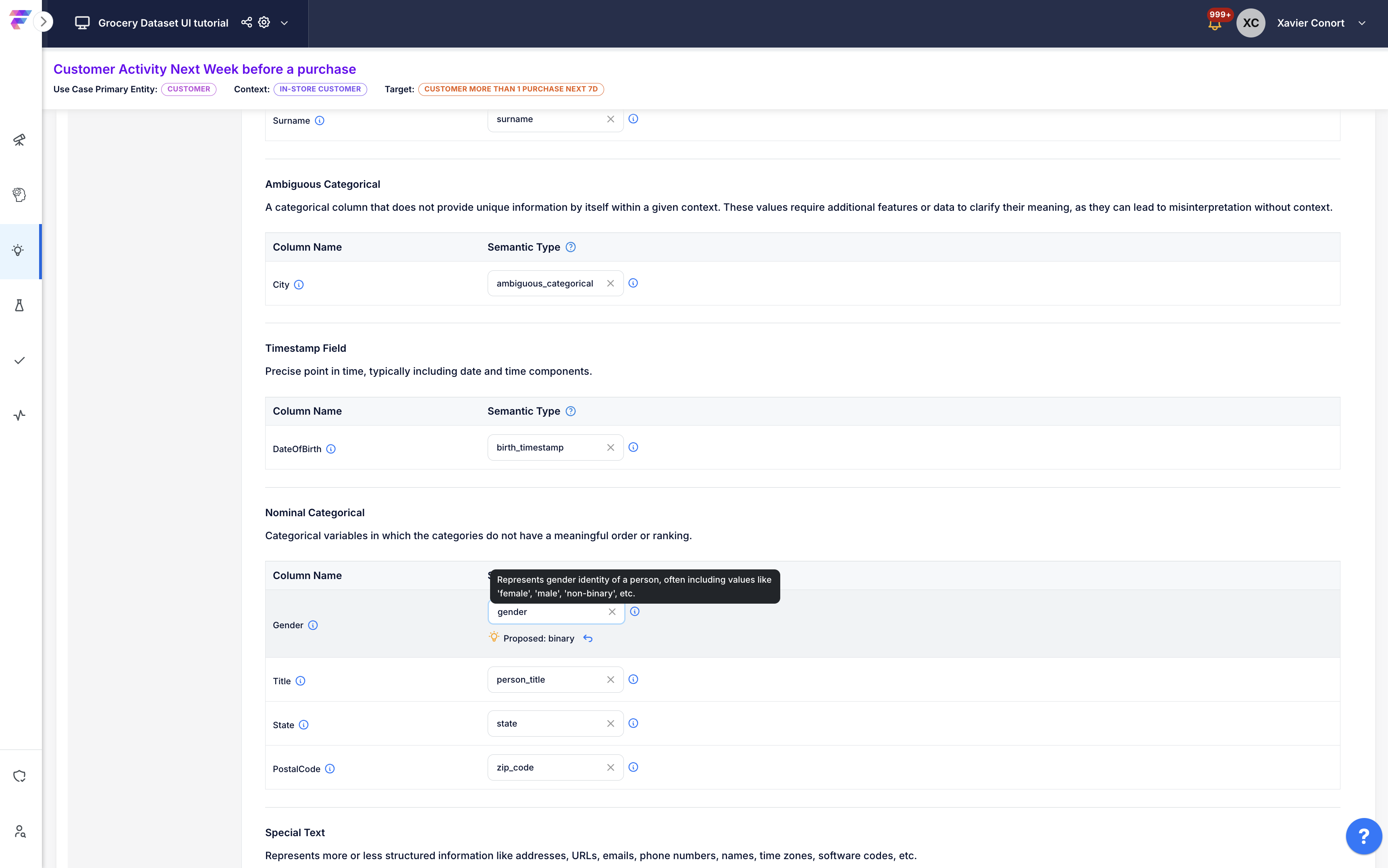Expand the catalog dropdown chevron in header
The width and height of the screenshot is (1388, 868).
tap(284, 23)
